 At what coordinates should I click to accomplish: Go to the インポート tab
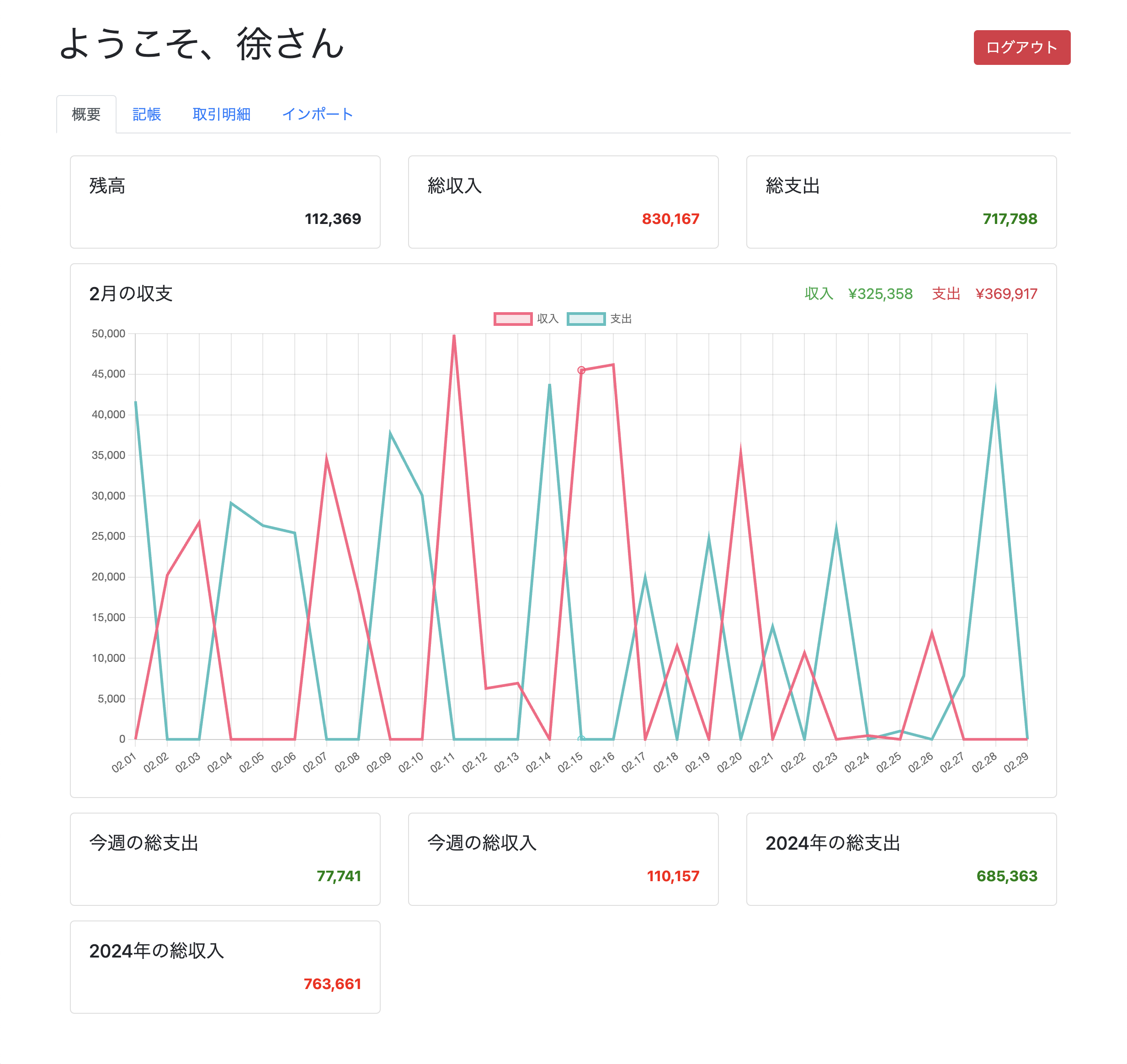pyautogui.click(x=318, y=115)
